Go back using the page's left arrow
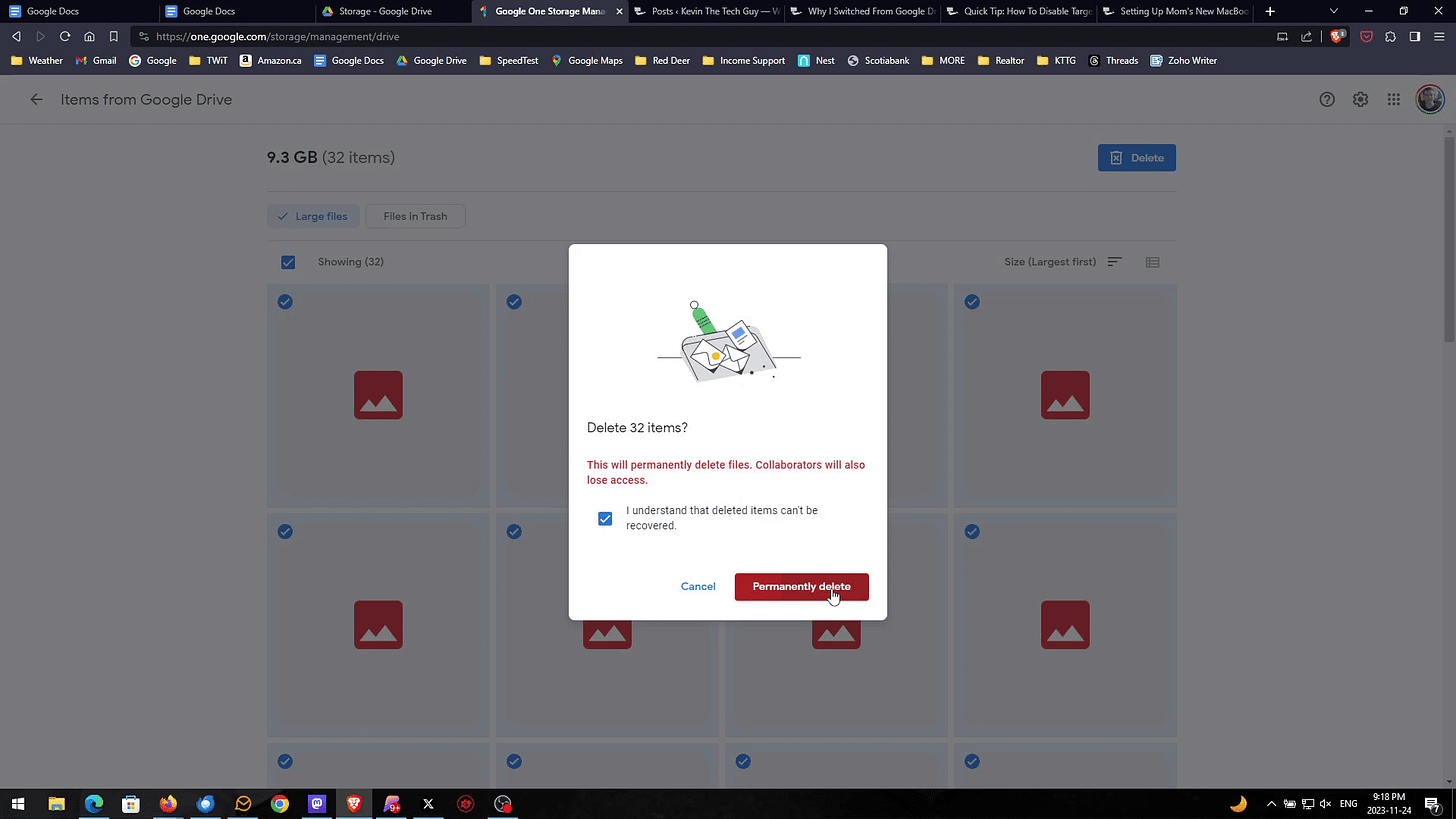Image resolution: width=1456 pixels, height=819 pixels. (37, 100)
